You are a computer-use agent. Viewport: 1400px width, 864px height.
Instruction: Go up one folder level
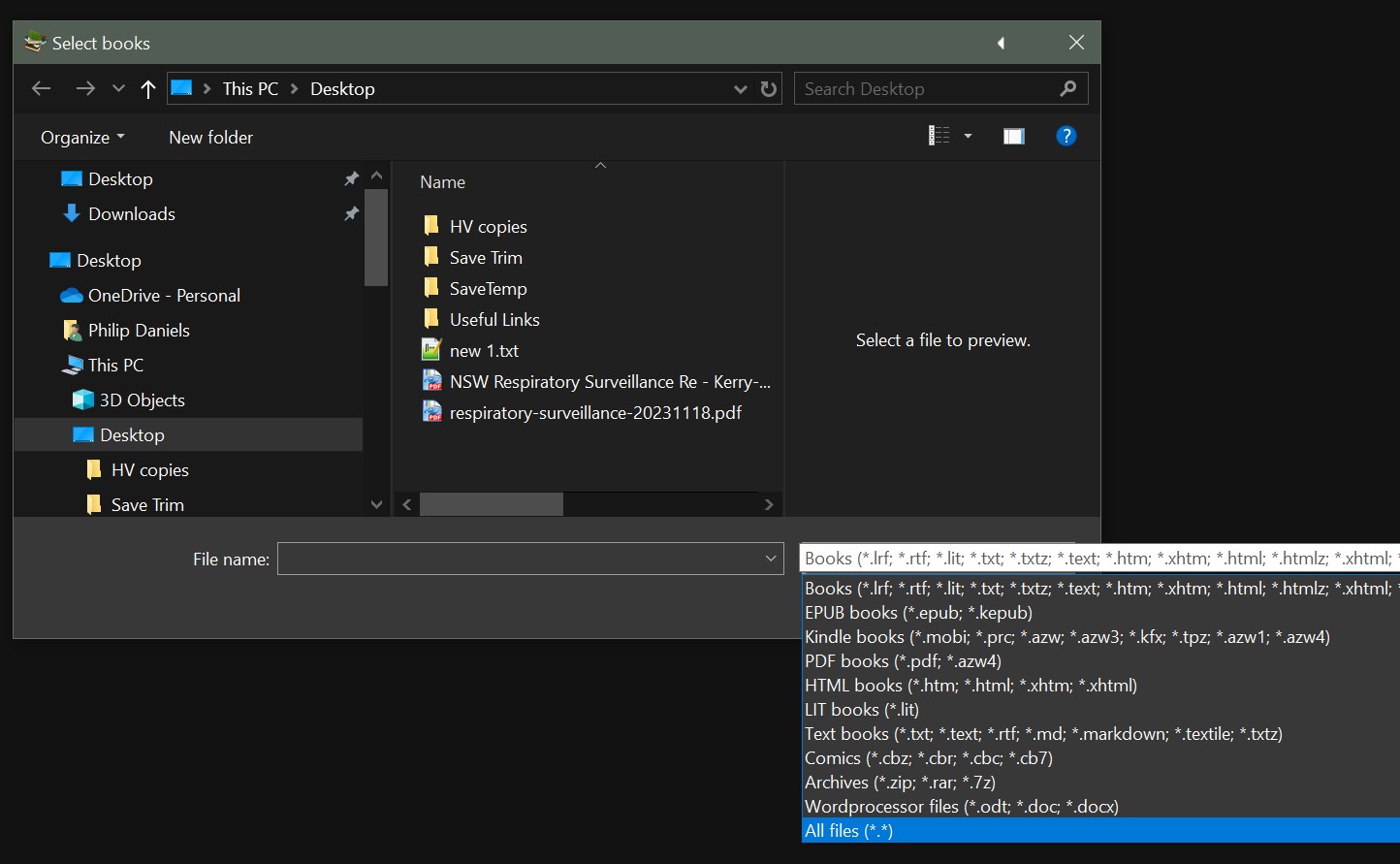[147, 89]
